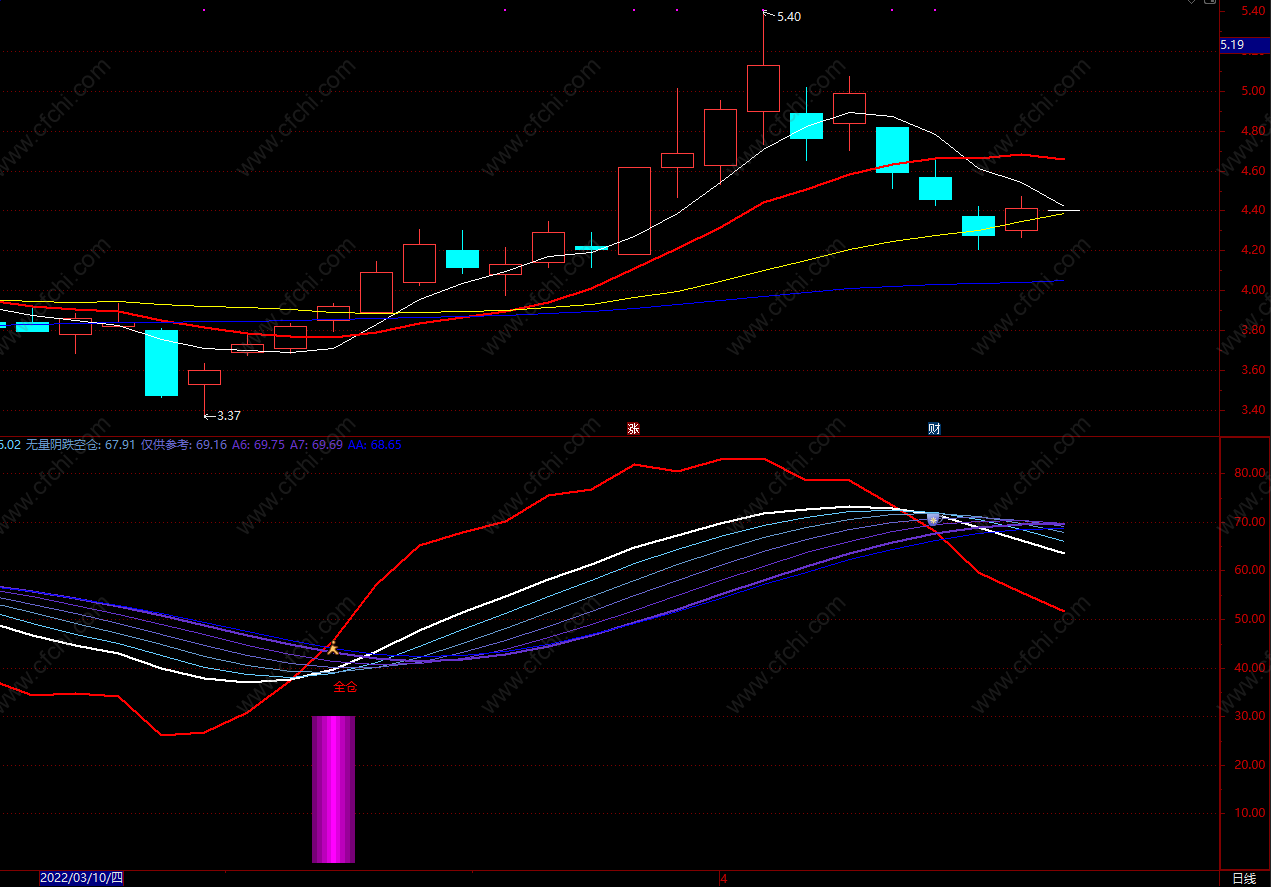Click the 仅供参考: 69.16 indicator value
Screen dimensions: 1271x887
[184, 445]
